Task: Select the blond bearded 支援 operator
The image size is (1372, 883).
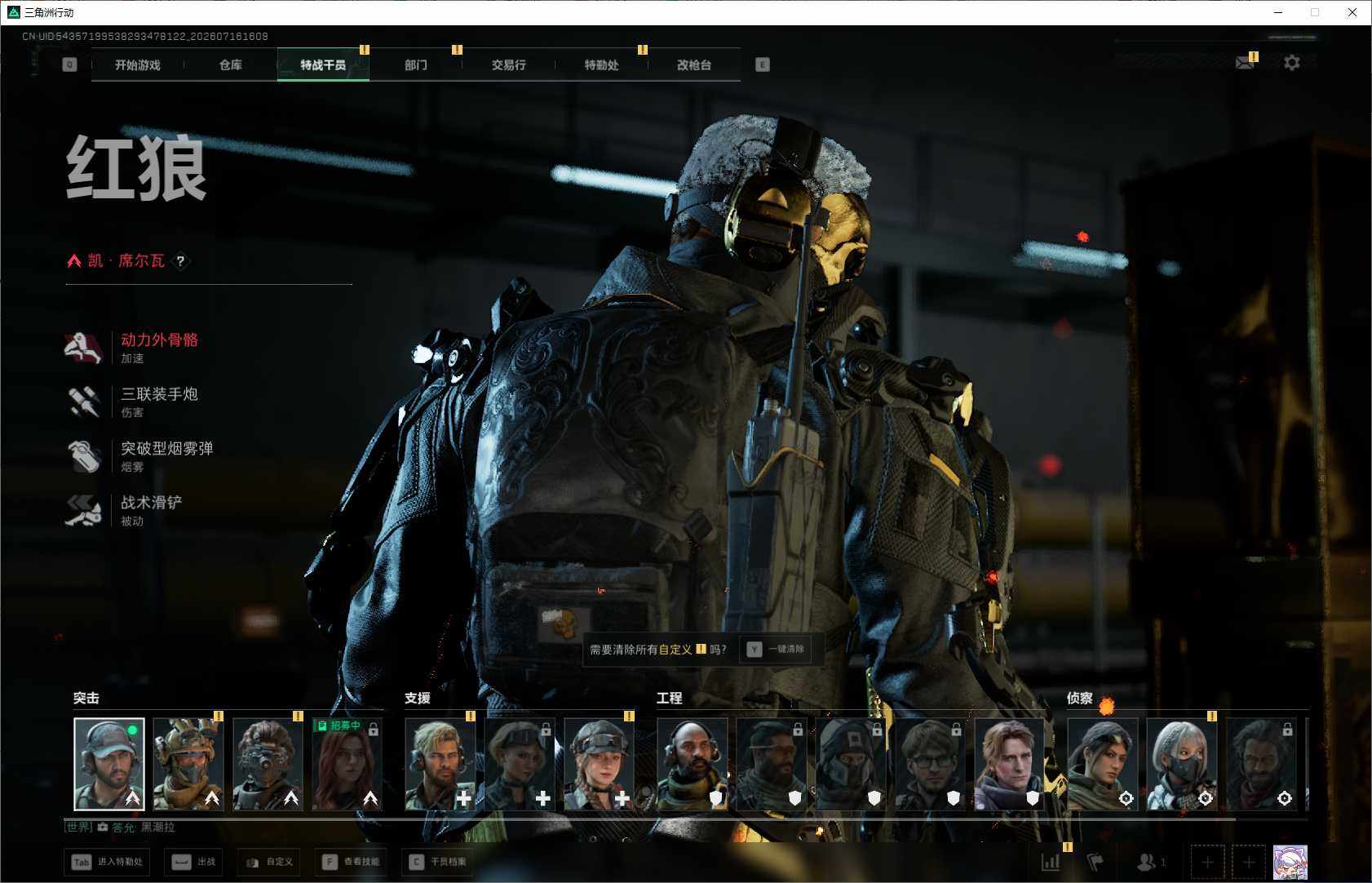Action: (440, 765)
